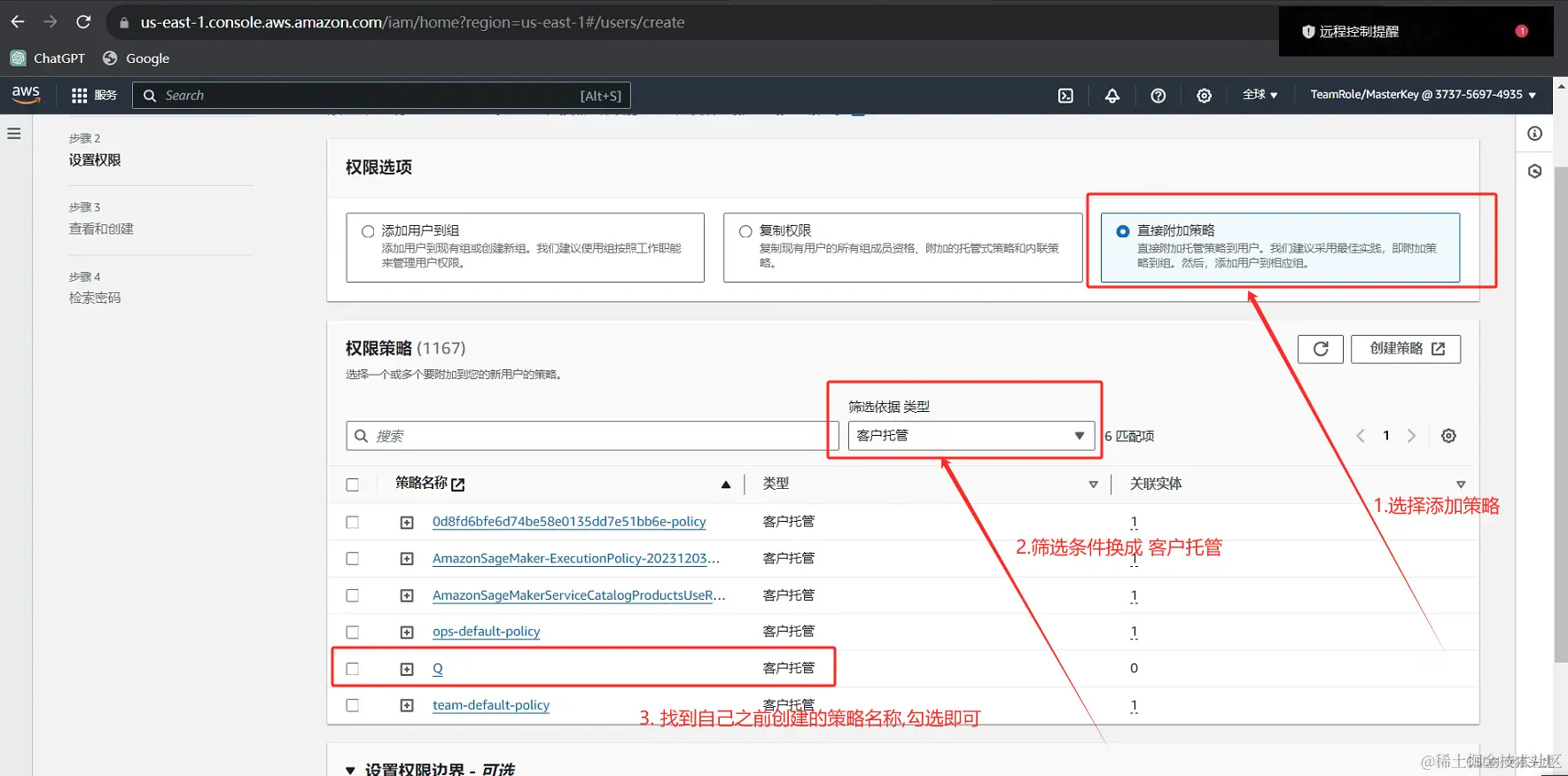This screenshot has width=1568, height=776.
Task: Open the ops-default-policy link
Action: point(486,632)
